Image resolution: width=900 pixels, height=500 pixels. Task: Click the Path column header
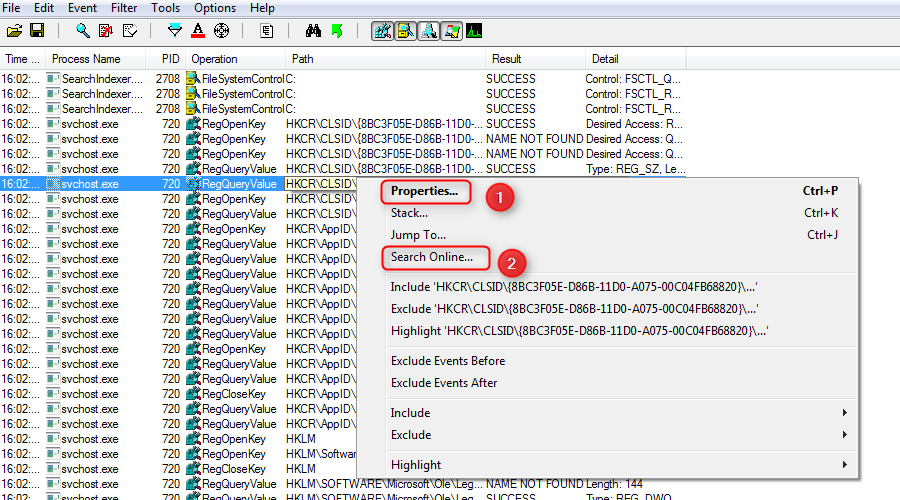(x=385, y=59)
